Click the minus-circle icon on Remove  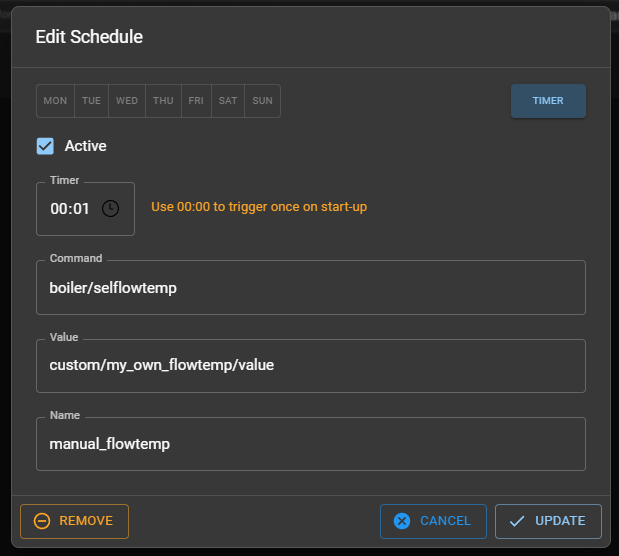pos(42,521)
